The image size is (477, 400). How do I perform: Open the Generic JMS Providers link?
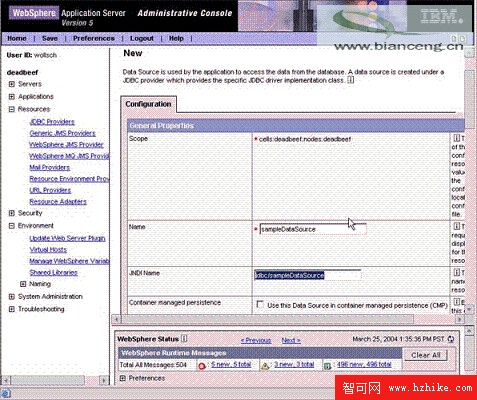coord(62,133)
